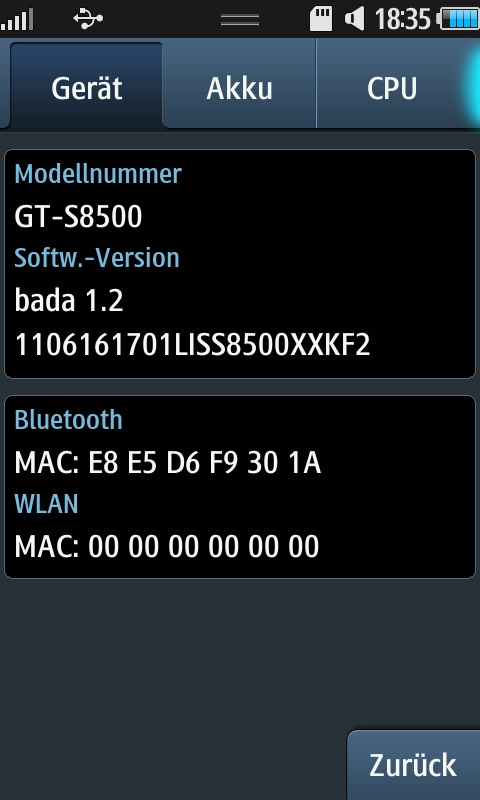Tap the notification pull-down handle
The height and width of the screenshot is (800, 480).
pos(240,19)
